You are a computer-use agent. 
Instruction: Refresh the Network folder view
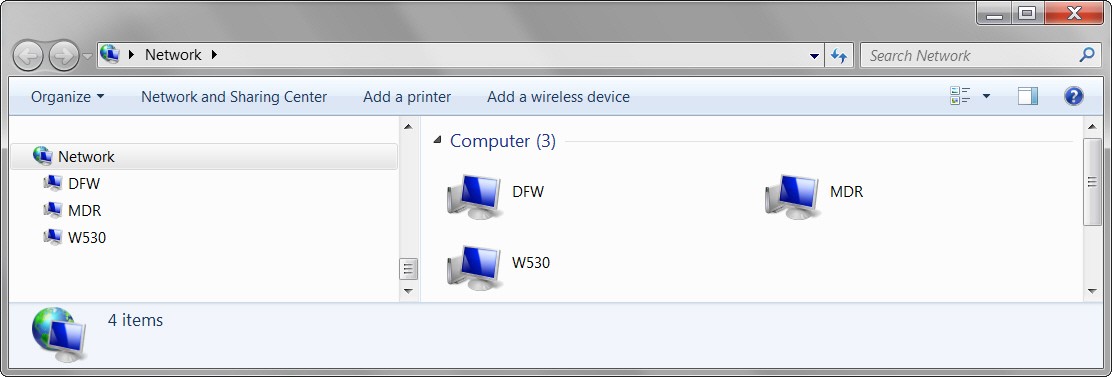pos(839,56)
